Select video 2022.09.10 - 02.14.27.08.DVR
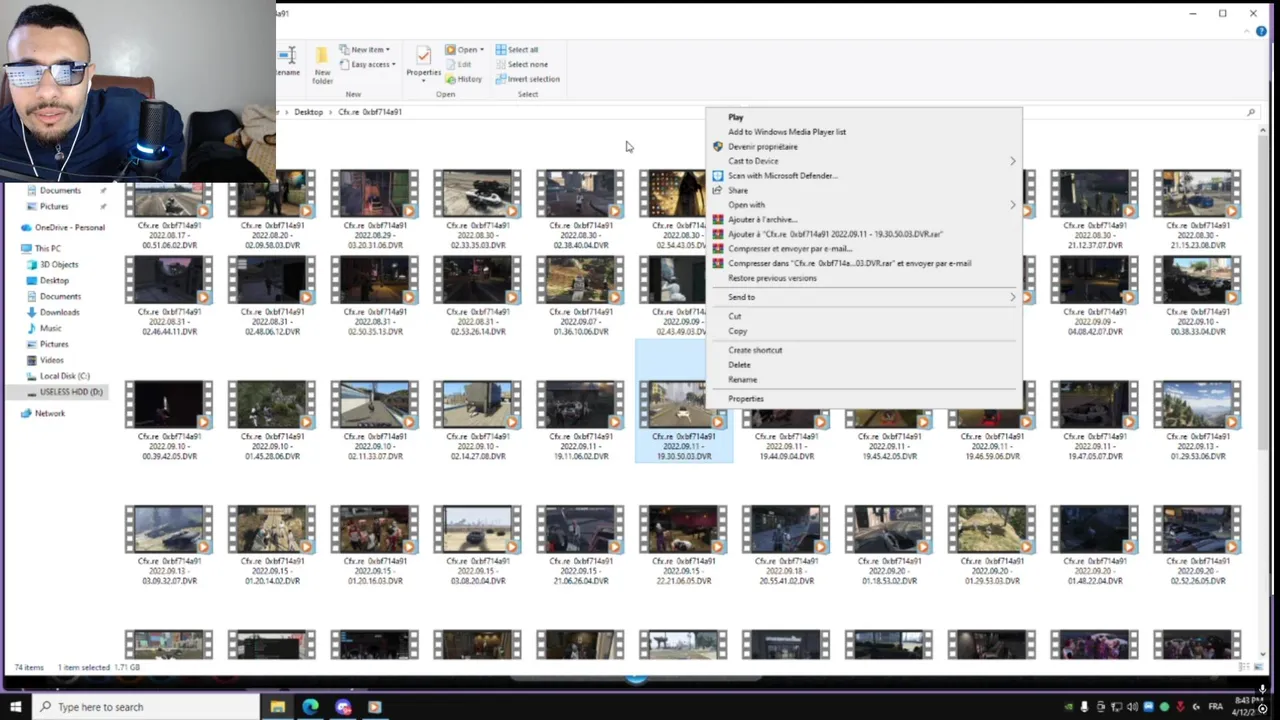The image size is (1280, 720). 477,420
